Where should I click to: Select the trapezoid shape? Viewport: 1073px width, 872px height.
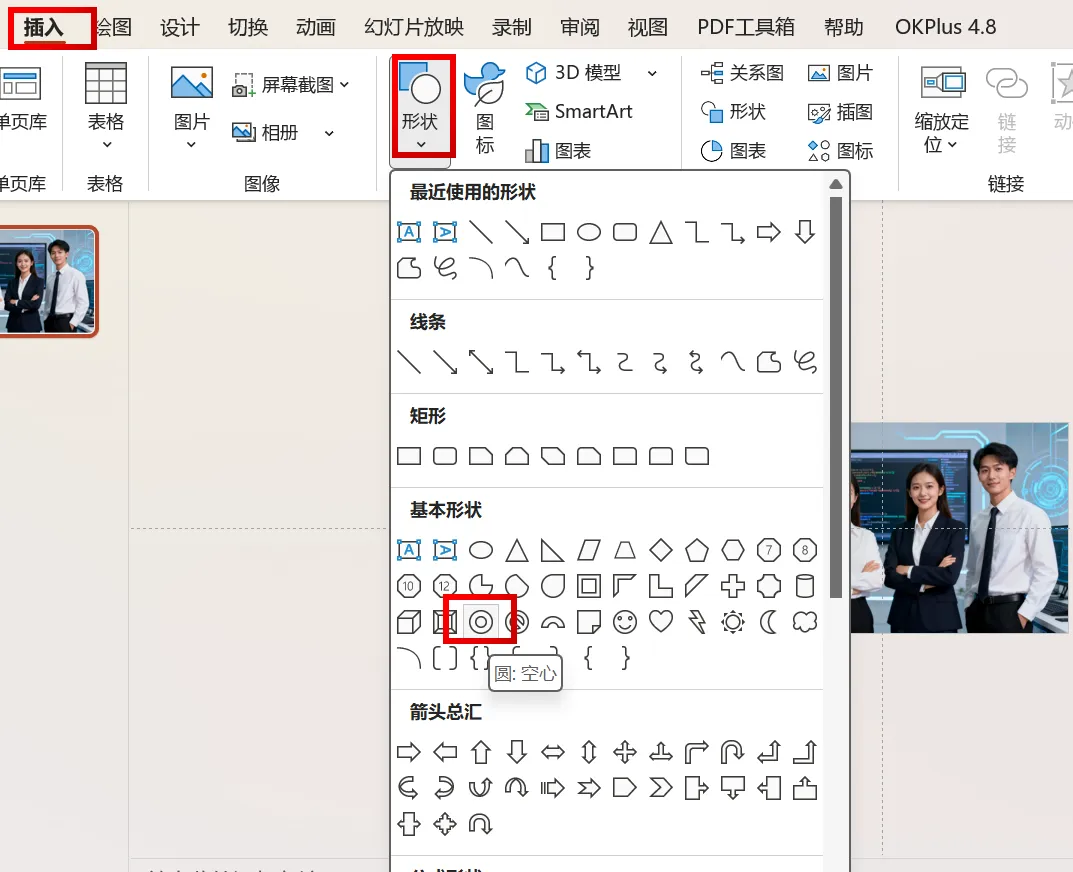[624, 550]
